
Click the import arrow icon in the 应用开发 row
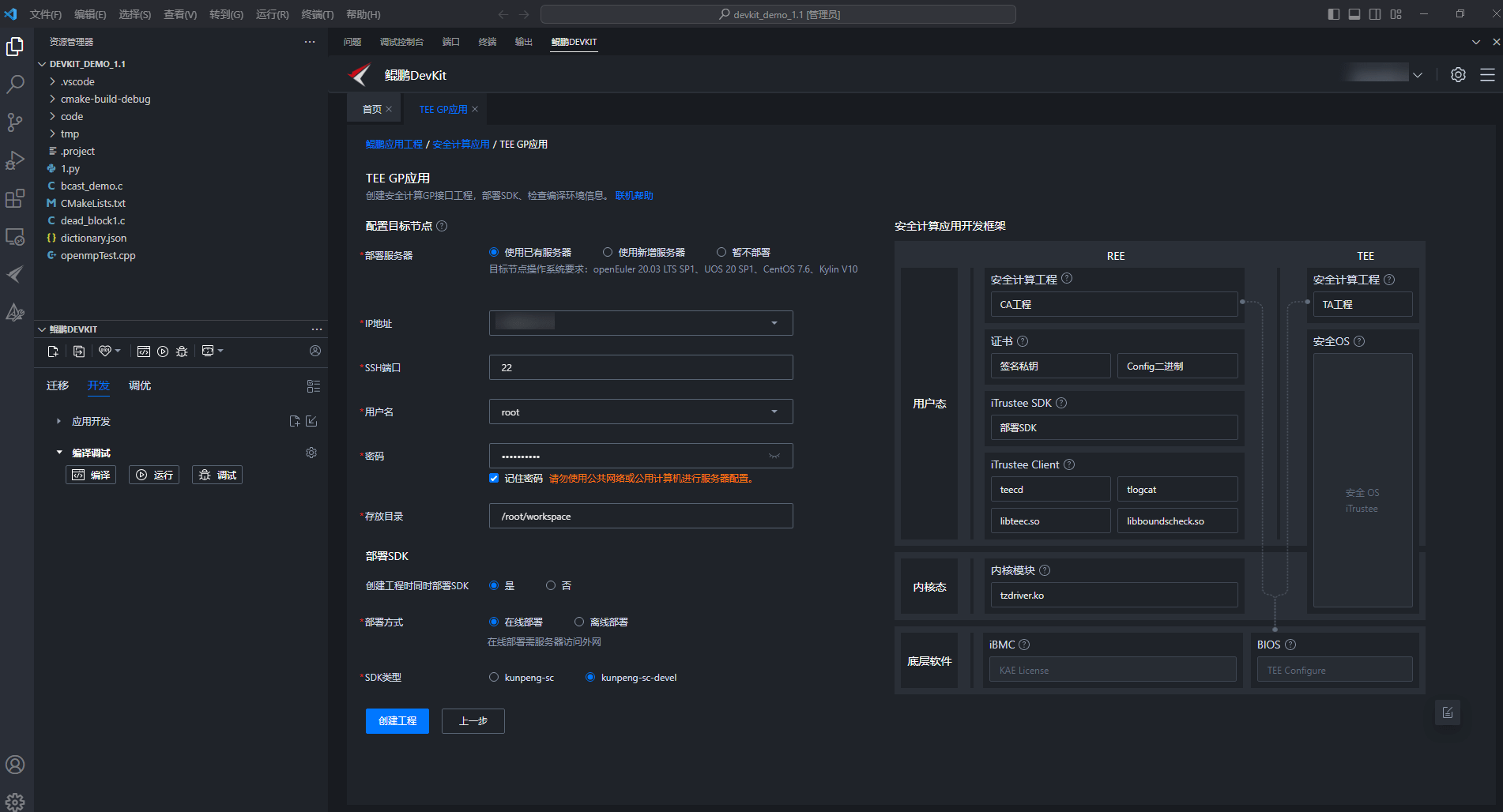click(312, 421)
